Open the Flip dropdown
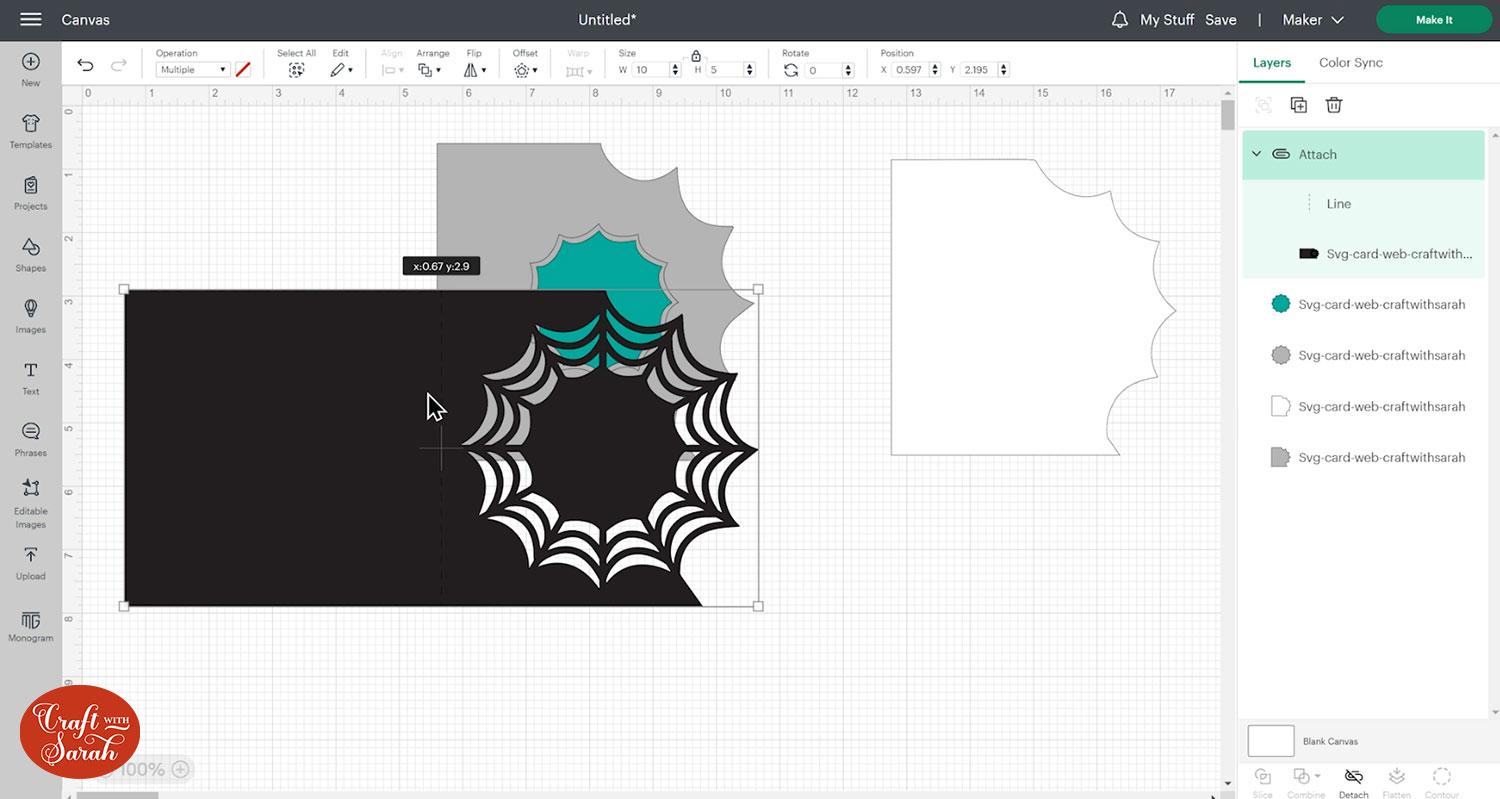Viewport: 1500px width, 799px height. (475, 70)
